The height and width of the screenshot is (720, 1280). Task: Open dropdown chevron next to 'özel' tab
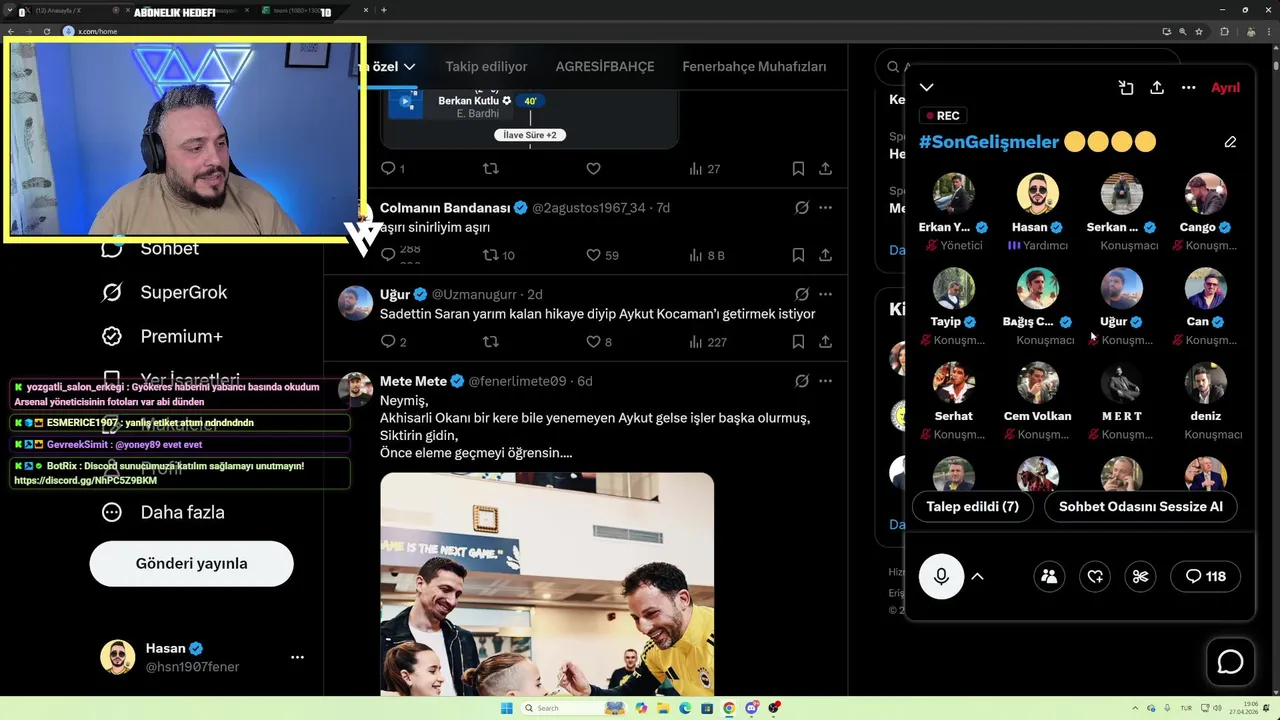[x=409, y=67]
